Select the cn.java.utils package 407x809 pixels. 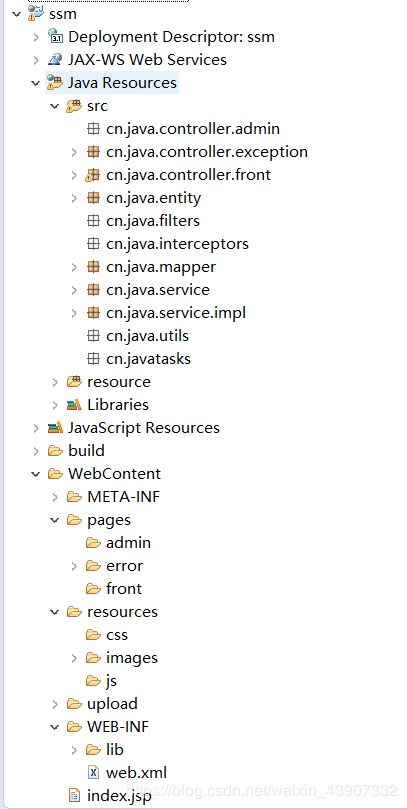tap(148, 336)
